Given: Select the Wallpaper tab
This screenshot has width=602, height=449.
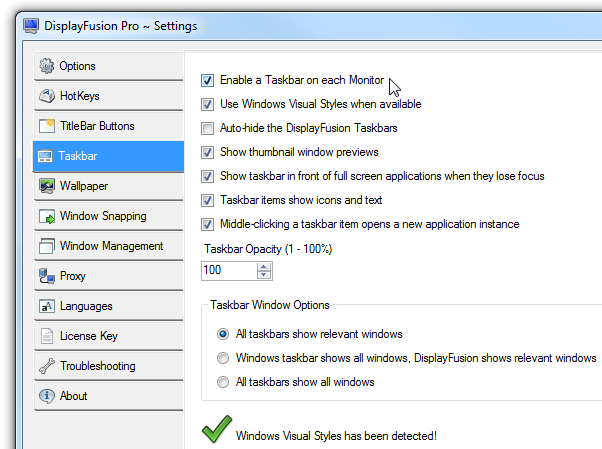Looking at the screenshot, I should (109, 186).
